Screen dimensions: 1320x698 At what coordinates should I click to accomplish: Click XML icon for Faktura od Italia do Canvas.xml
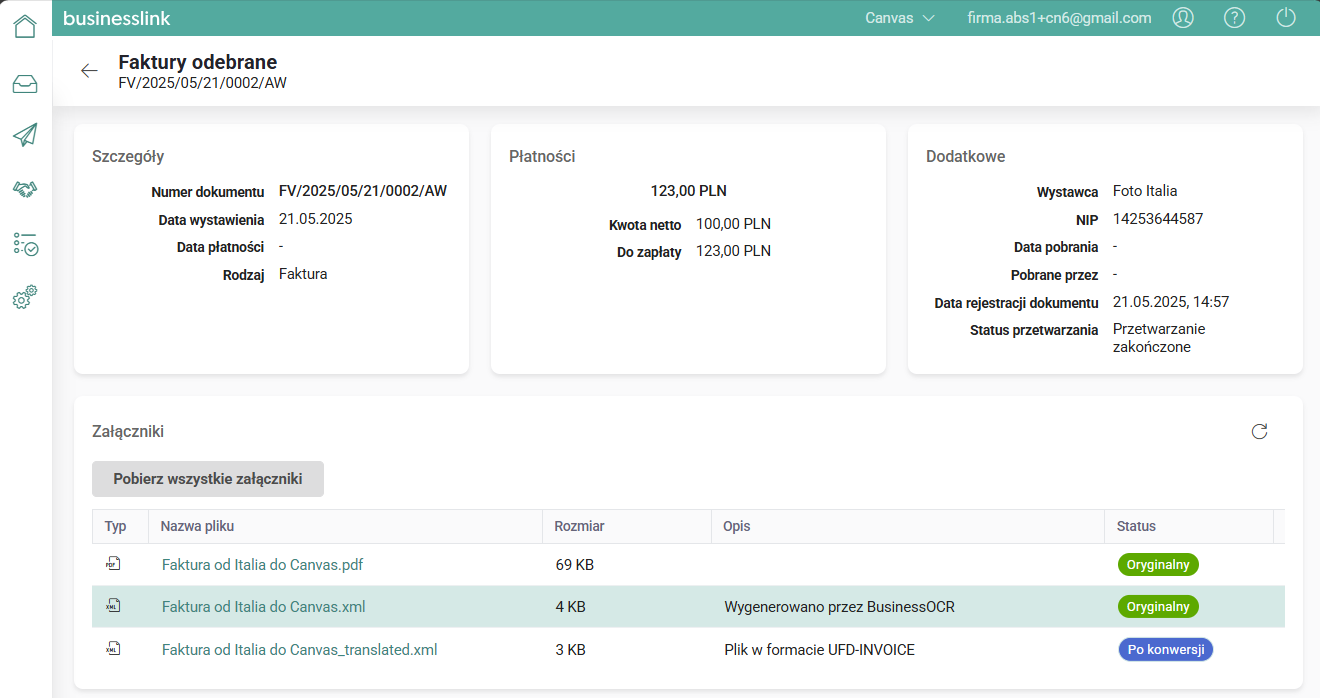113,606
